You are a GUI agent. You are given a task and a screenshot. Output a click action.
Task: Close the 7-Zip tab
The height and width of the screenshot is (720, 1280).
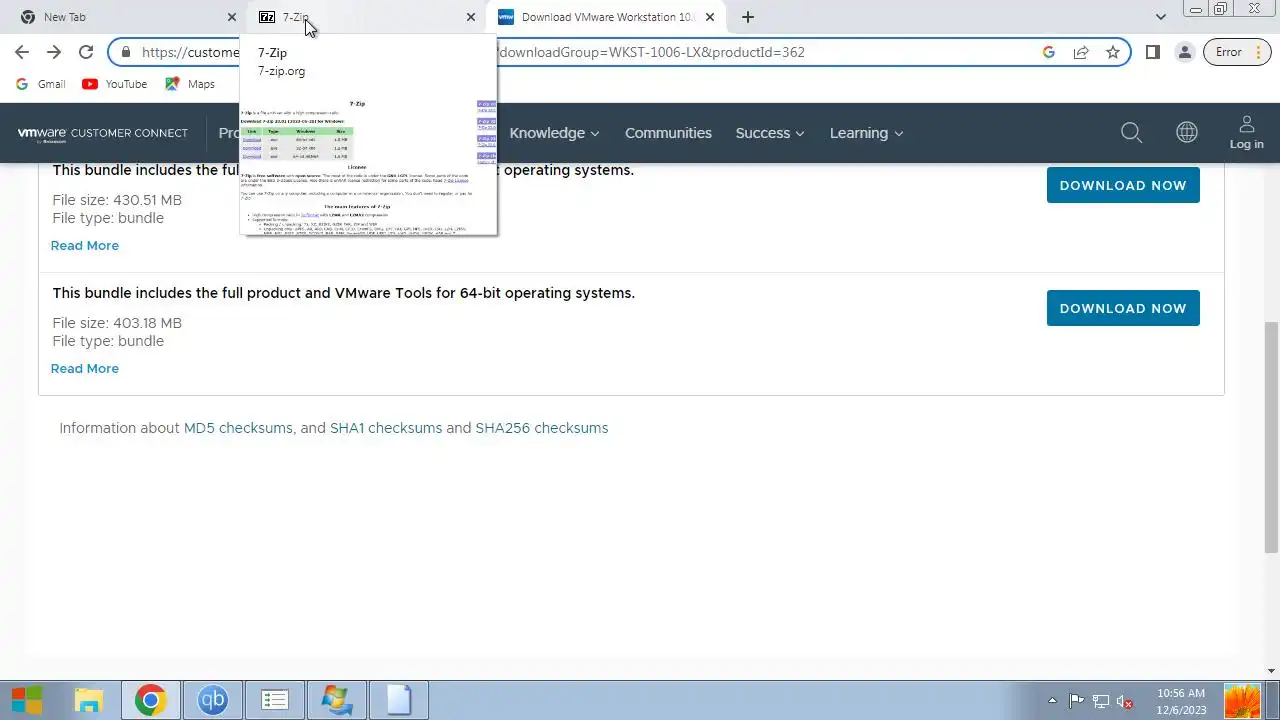click(x=471, y=17)
